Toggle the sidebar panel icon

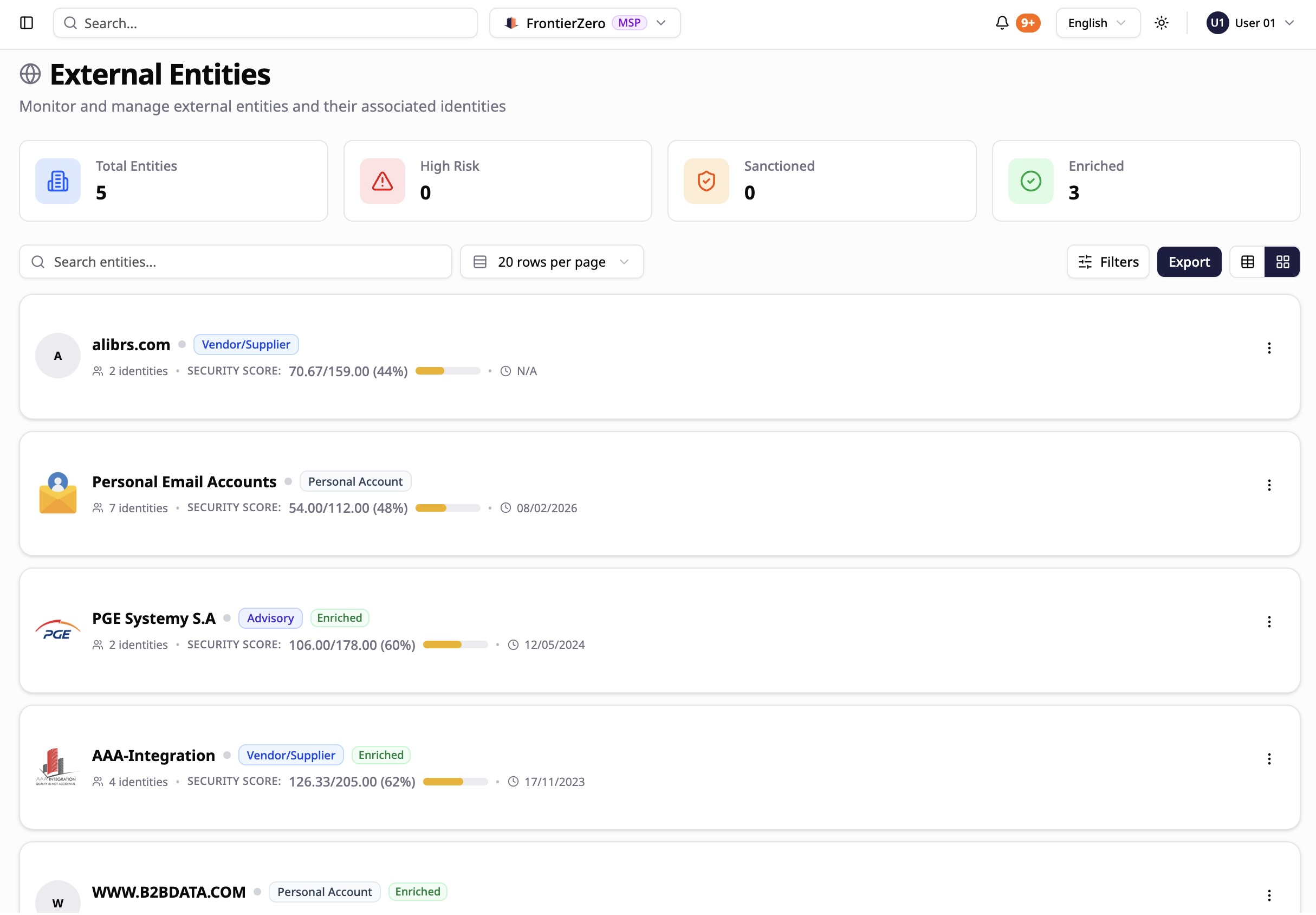[27, 23]
